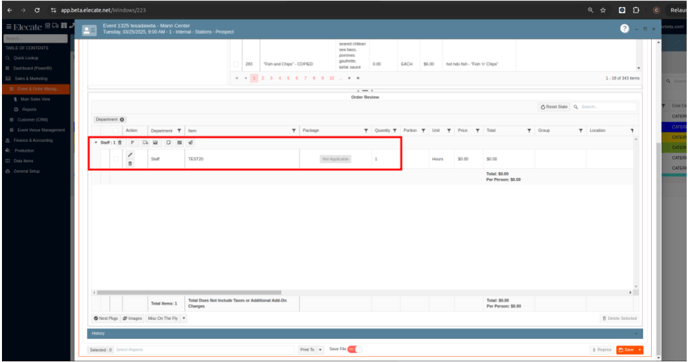Open the Select Reports combo box

[x=204, y=350]
